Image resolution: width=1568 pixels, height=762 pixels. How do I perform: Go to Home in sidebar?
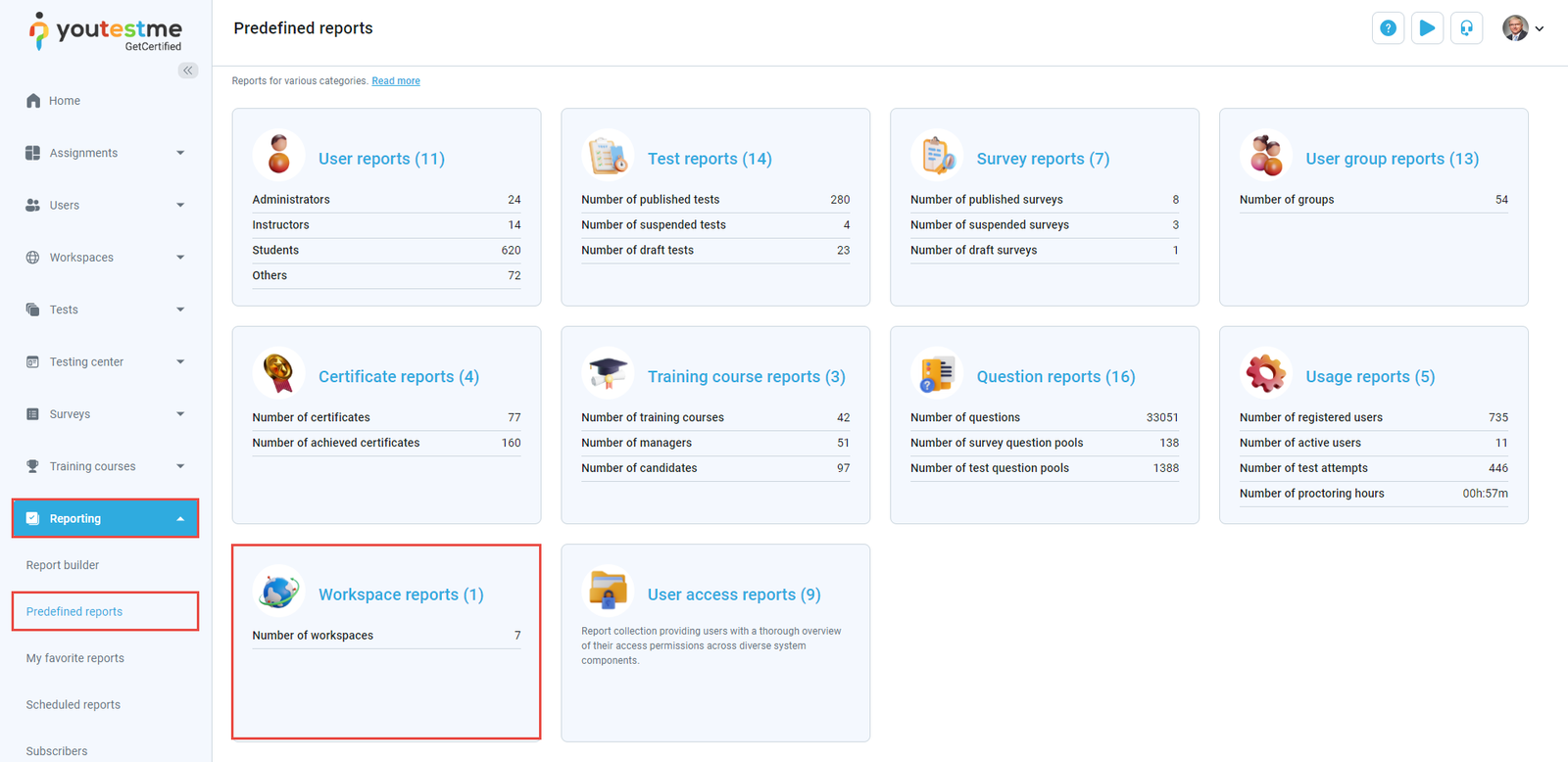[x=65, y=101]
